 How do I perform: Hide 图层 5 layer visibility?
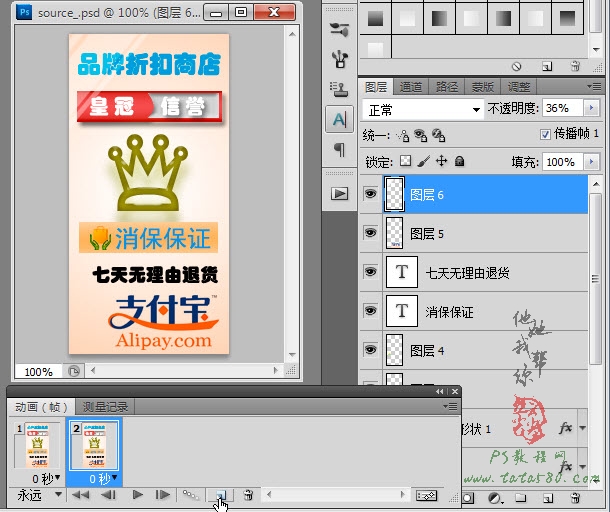tap(370, 233)
